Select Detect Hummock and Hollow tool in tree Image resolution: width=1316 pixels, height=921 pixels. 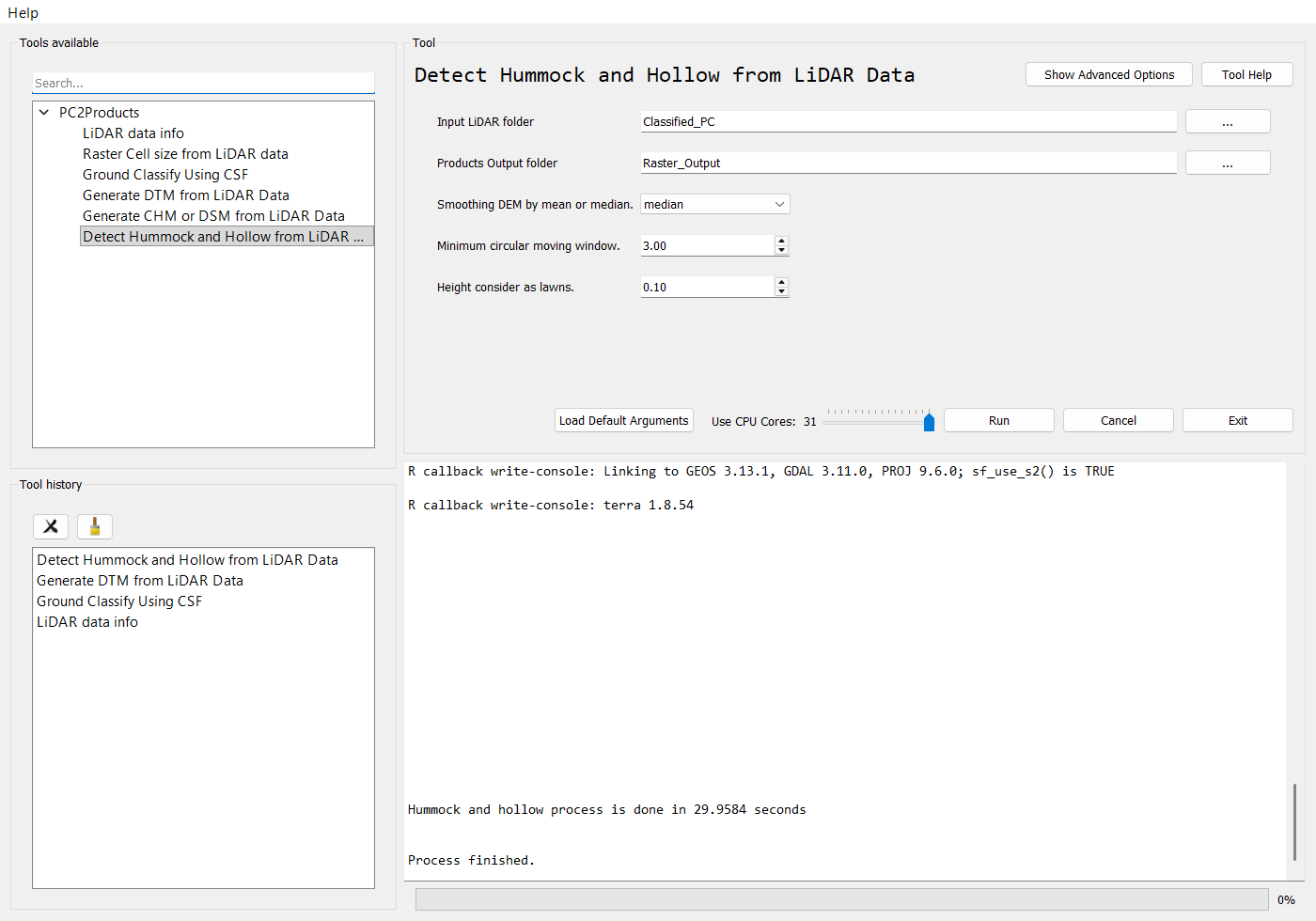(x=227, y=236)
